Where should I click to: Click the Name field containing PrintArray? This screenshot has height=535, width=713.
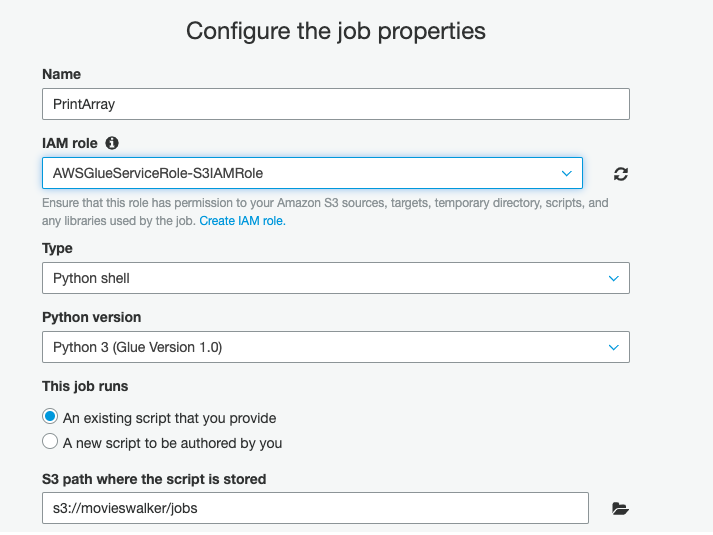click(336, 104)
